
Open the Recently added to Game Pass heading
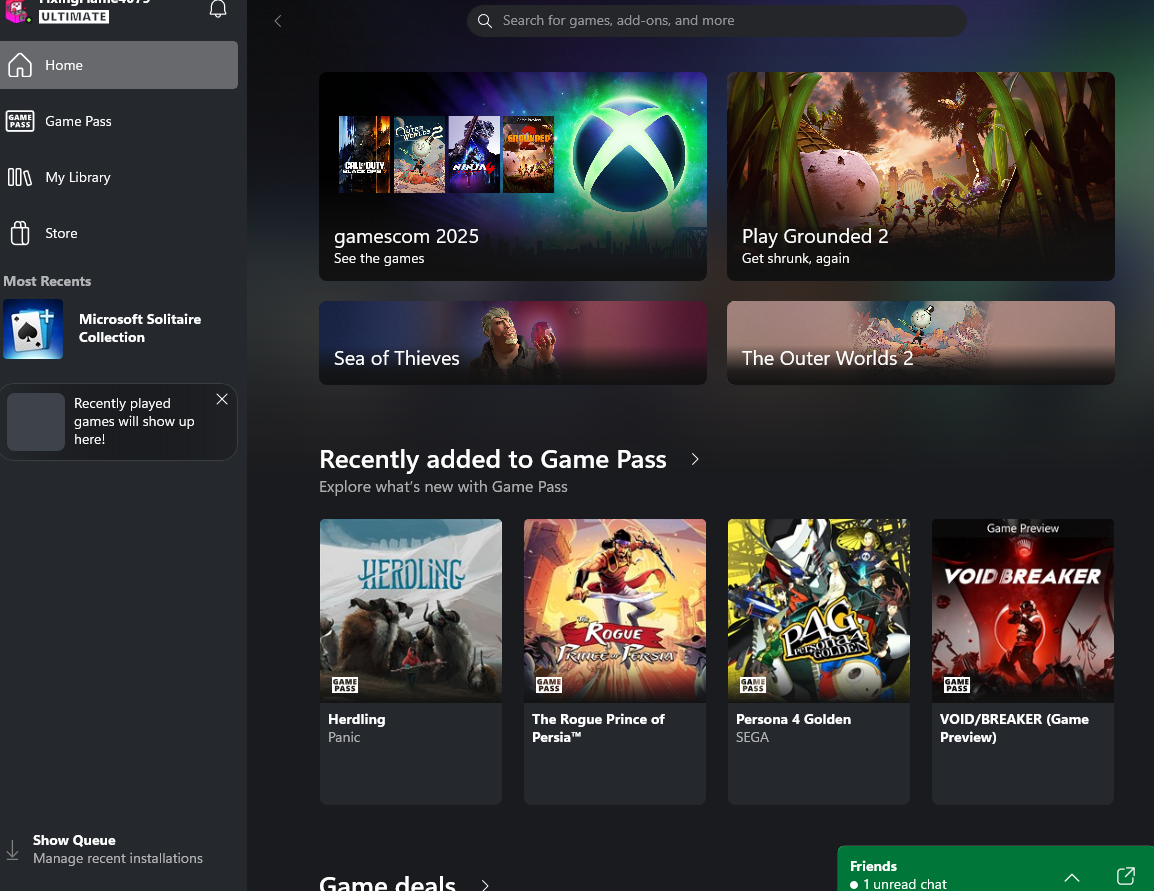coord(492,459)
